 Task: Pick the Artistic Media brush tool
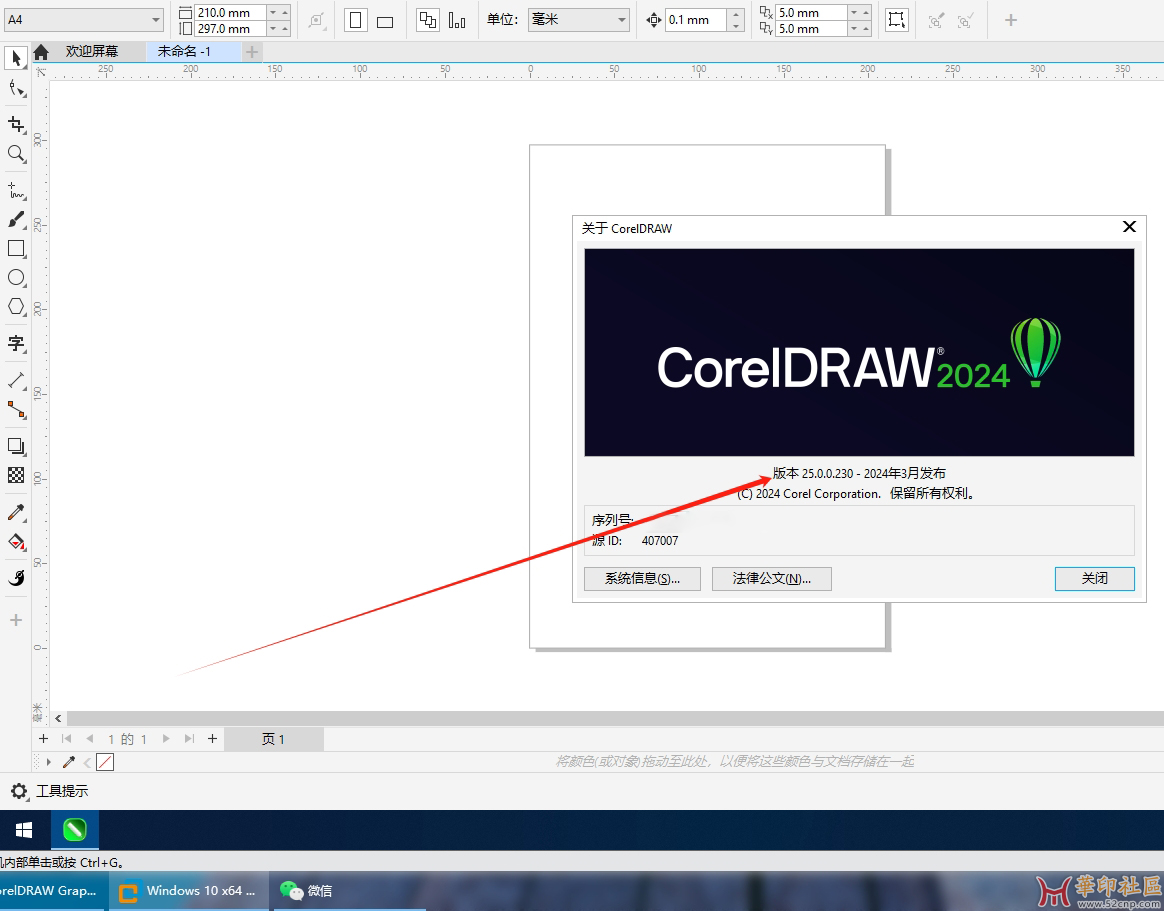(16, 220)
